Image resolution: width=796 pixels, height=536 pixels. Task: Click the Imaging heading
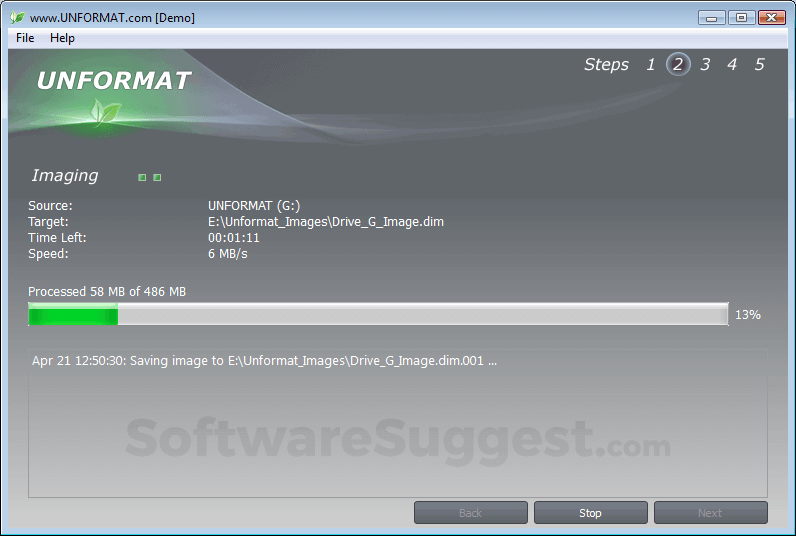pyautogui.click(x=65, y=176)
